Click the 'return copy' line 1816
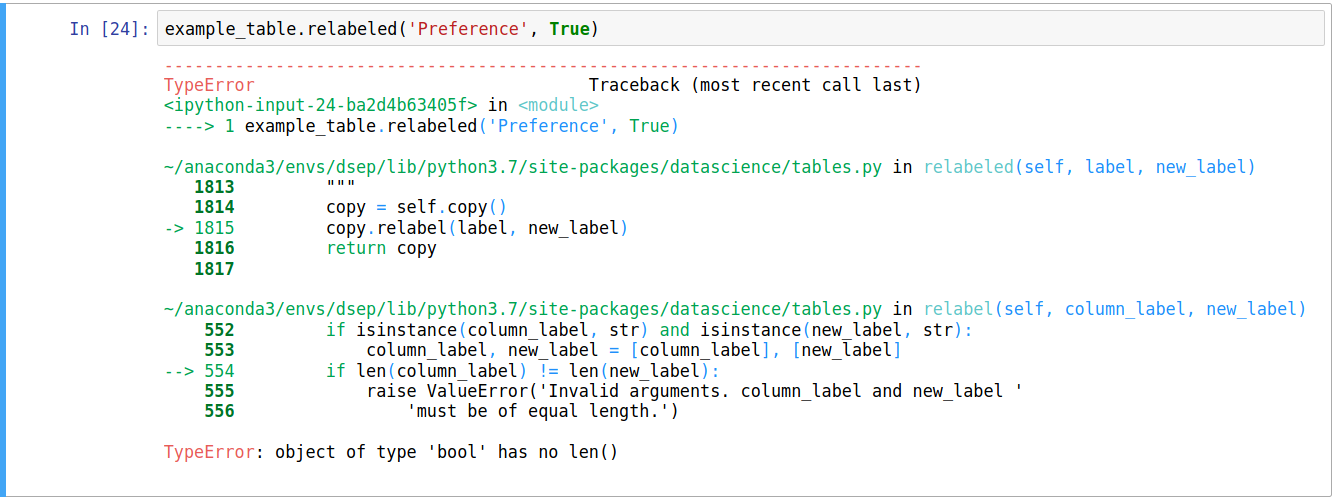Viewport: 1332px width, 497px height. [381, 248]
